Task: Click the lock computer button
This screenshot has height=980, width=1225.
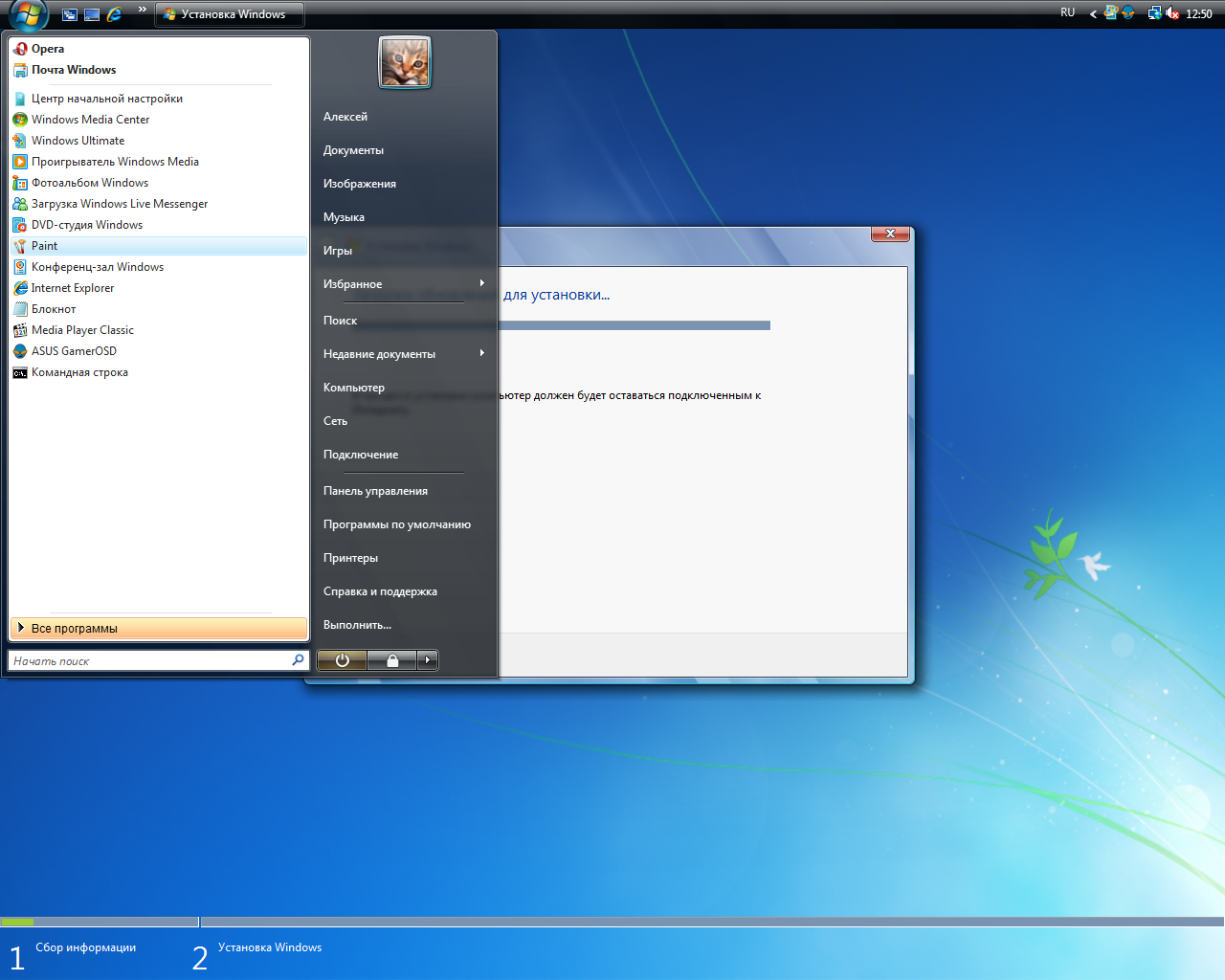Action: [x=392, y=660]
